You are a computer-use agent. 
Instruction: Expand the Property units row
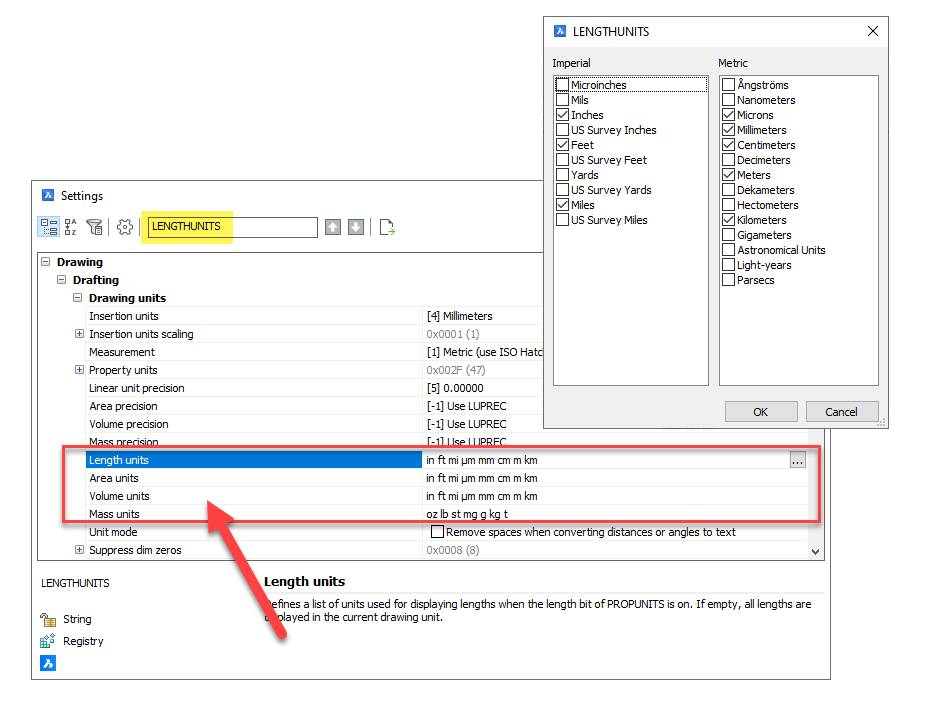(80, 370)
